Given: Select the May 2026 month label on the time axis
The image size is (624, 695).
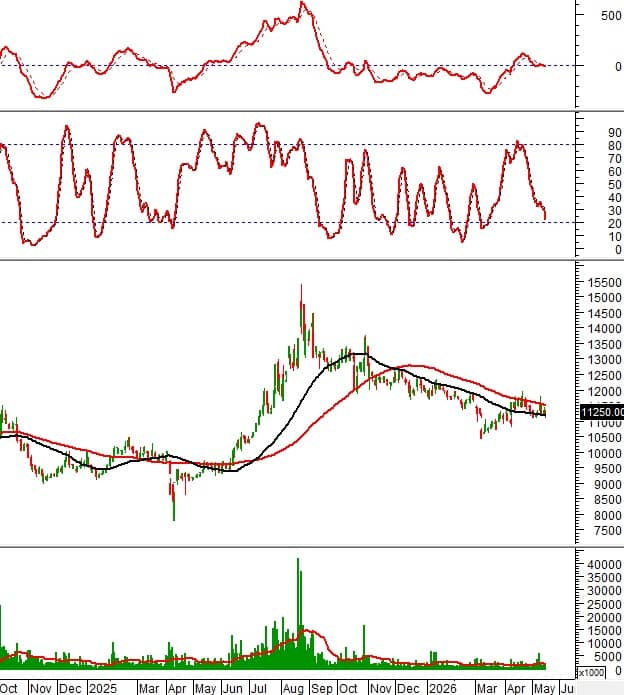Looking at the screenshot, I should pyautogui.click(x=544, y=688).
